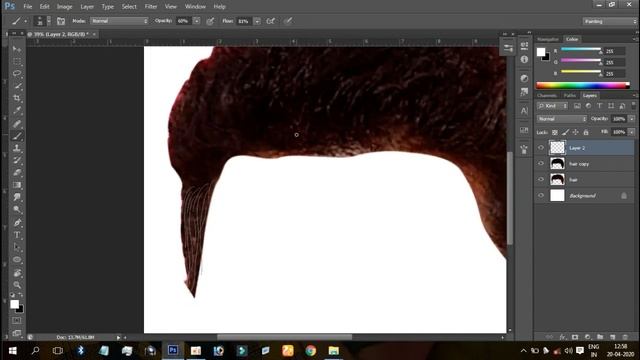Select the Background layer
The width and height of the screenshot is (640, 360).
(584, 196)
